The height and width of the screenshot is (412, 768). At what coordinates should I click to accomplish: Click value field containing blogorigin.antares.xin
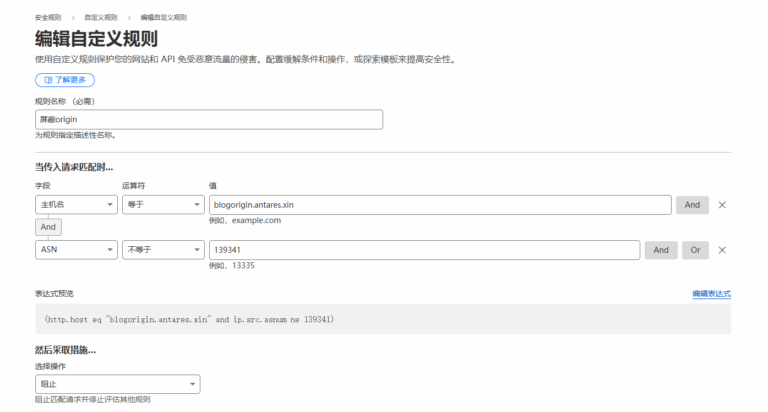[x=439, y=205]
